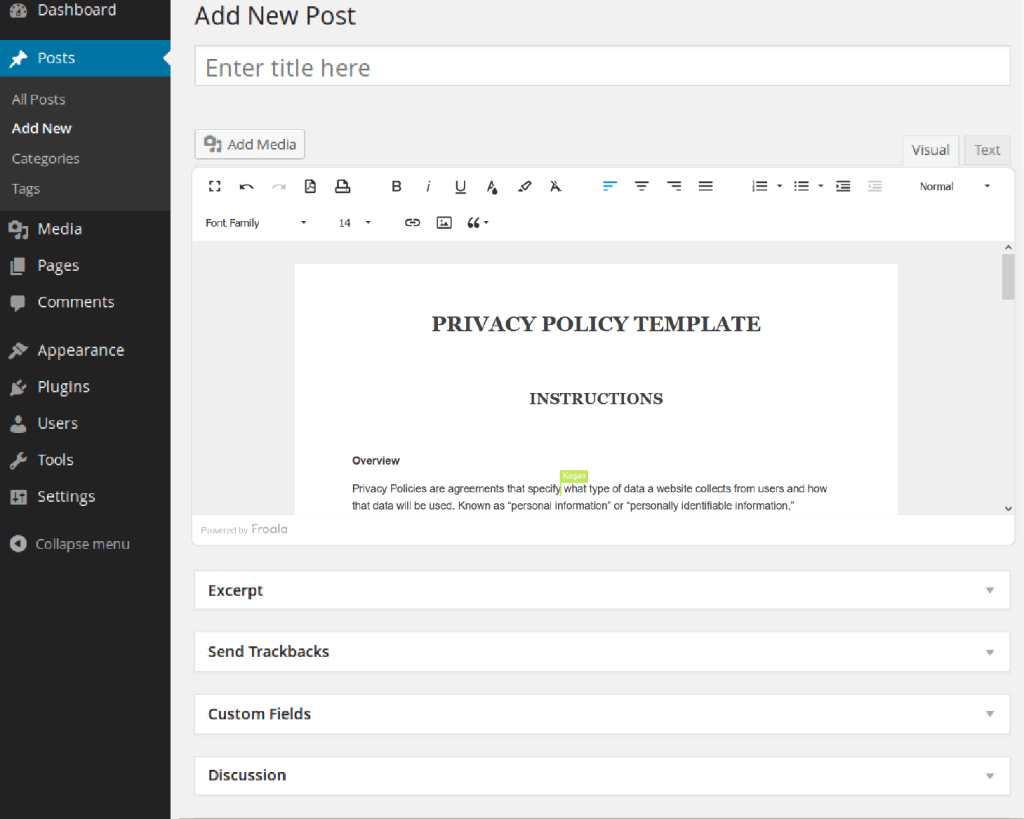Select the Print icon in the toolbar
The width and height of the screenshot is (1024, 819).
pos(340,186)
